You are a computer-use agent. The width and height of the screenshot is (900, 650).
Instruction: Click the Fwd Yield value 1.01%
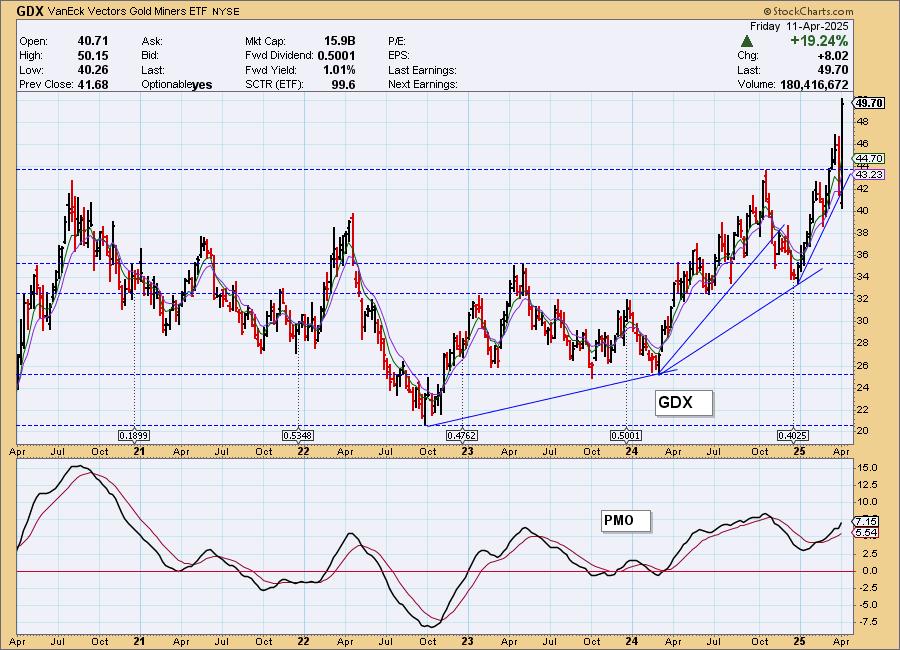[x=339, y=70]
